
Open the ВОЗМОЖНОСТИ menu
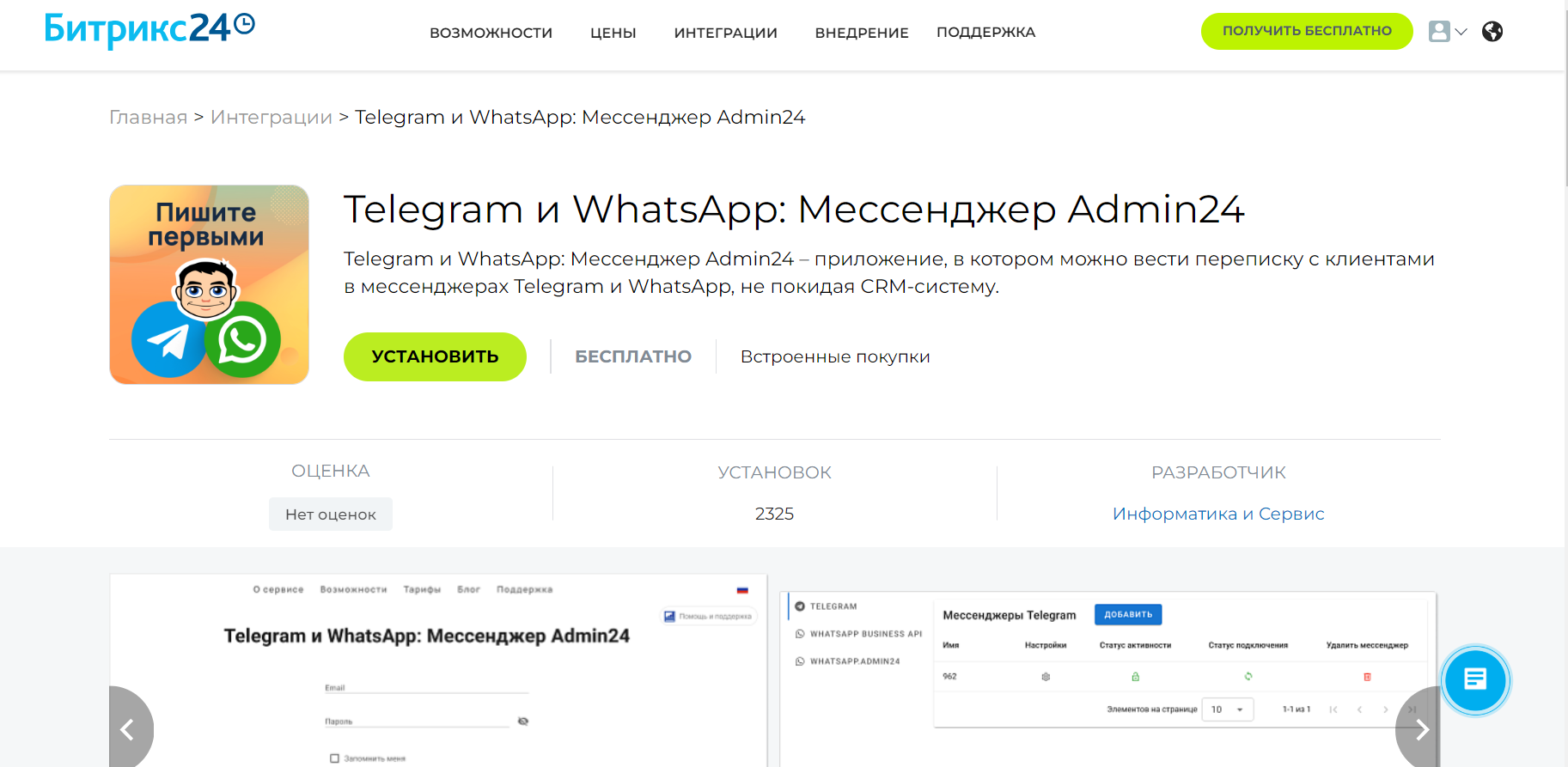[x=491, y=33]
